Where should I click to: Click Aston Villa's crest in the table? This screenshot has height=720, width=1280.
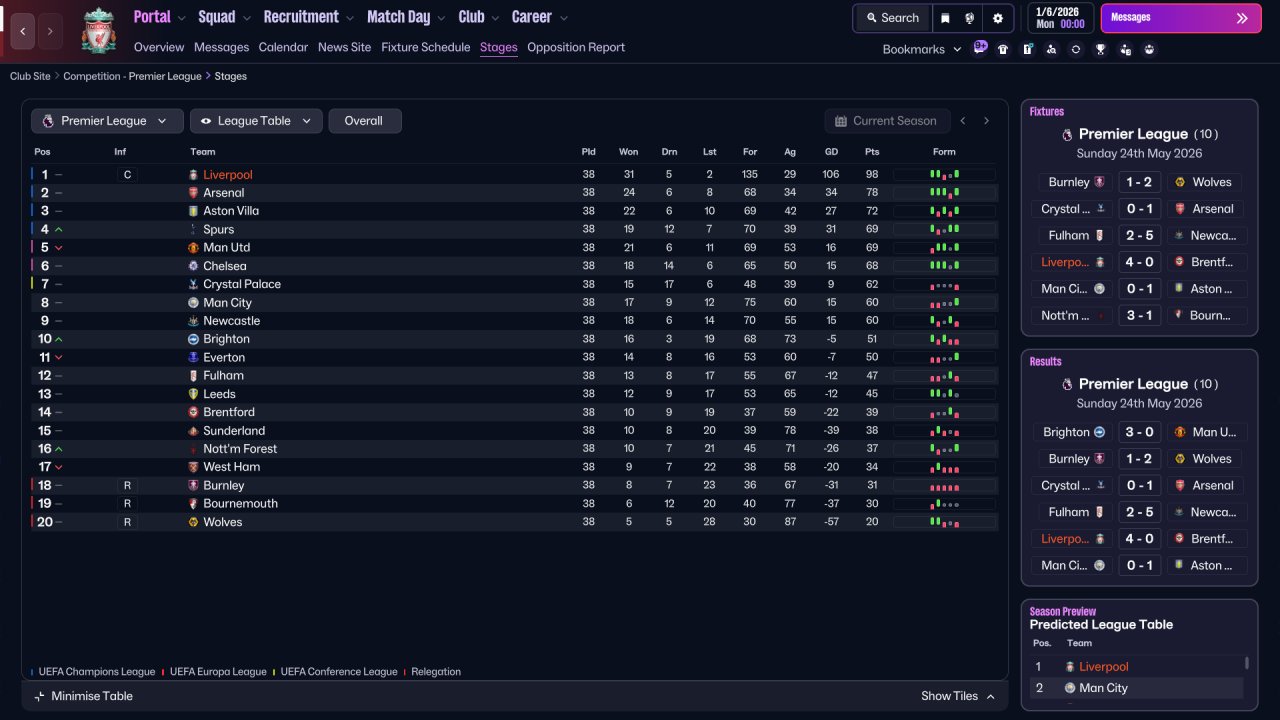point(194,211)
